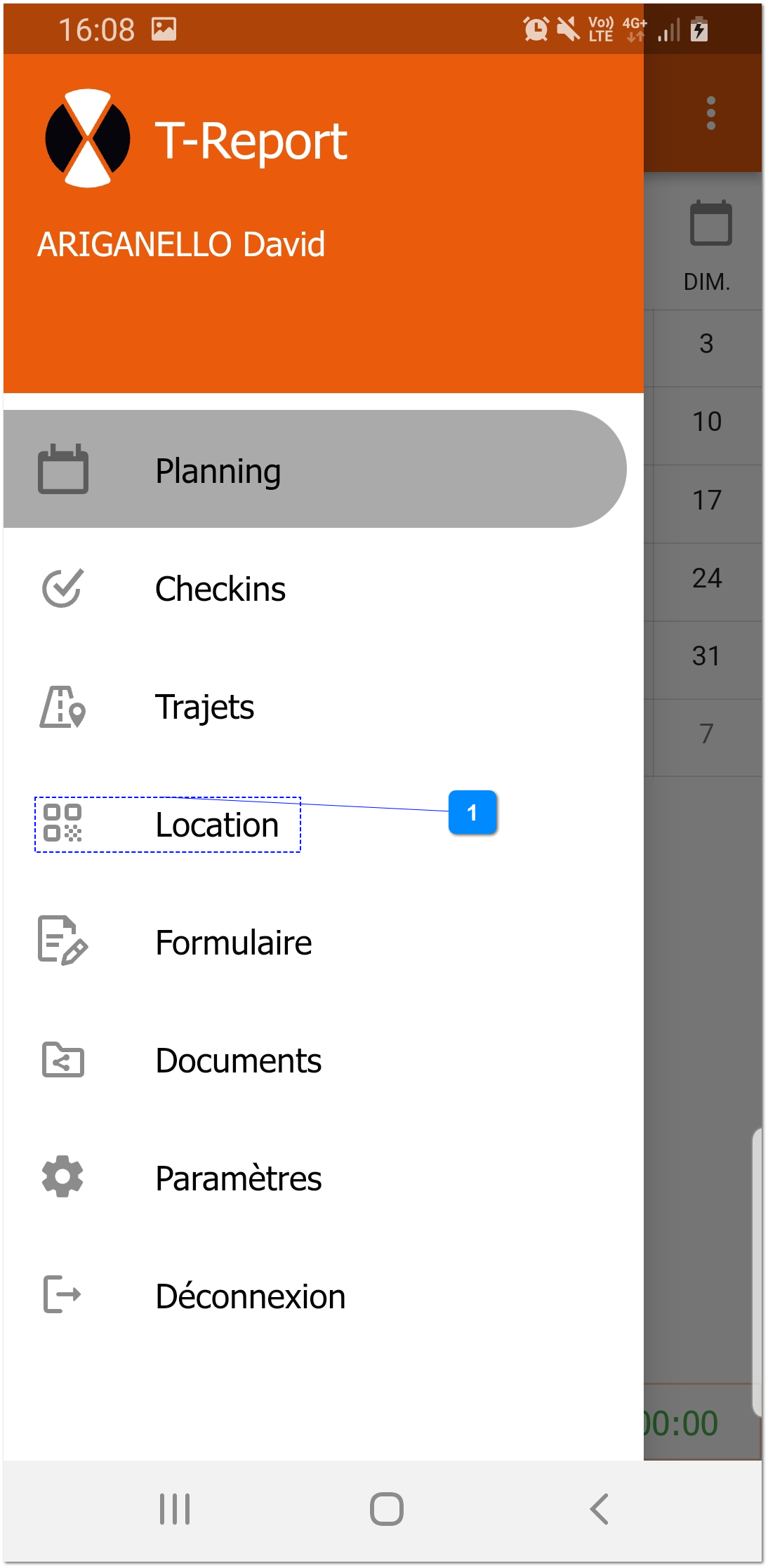
Task: Open the three-dot overflow menu
Action: [710, 113]
